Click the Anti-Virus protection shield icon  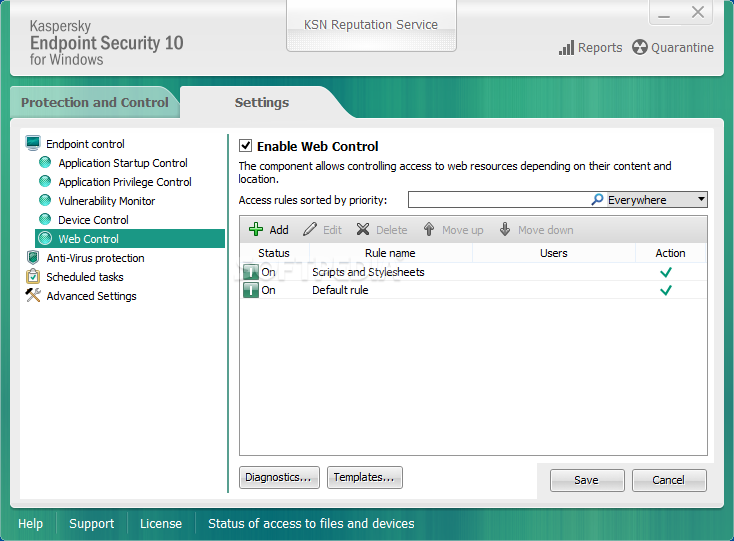33,258
